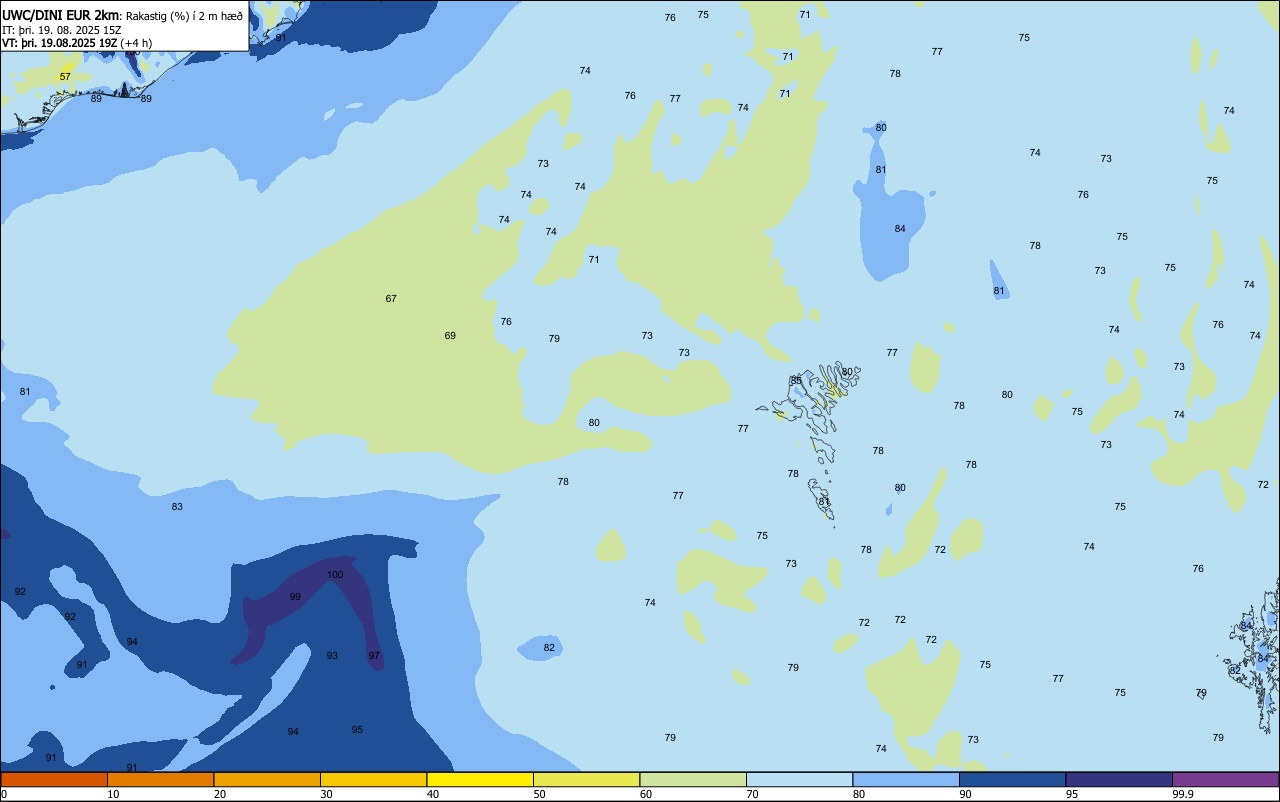Click the '99' value in purple area

[295, 596]
